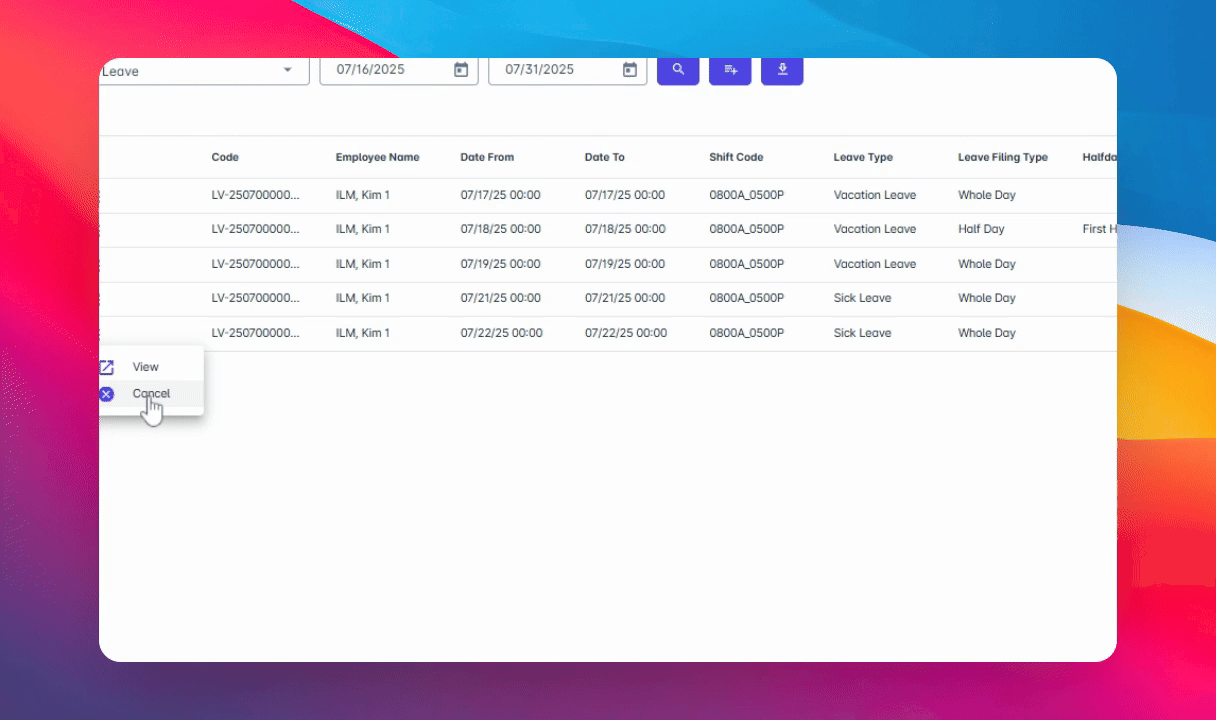Sort by the Code column header

(225, 157)
